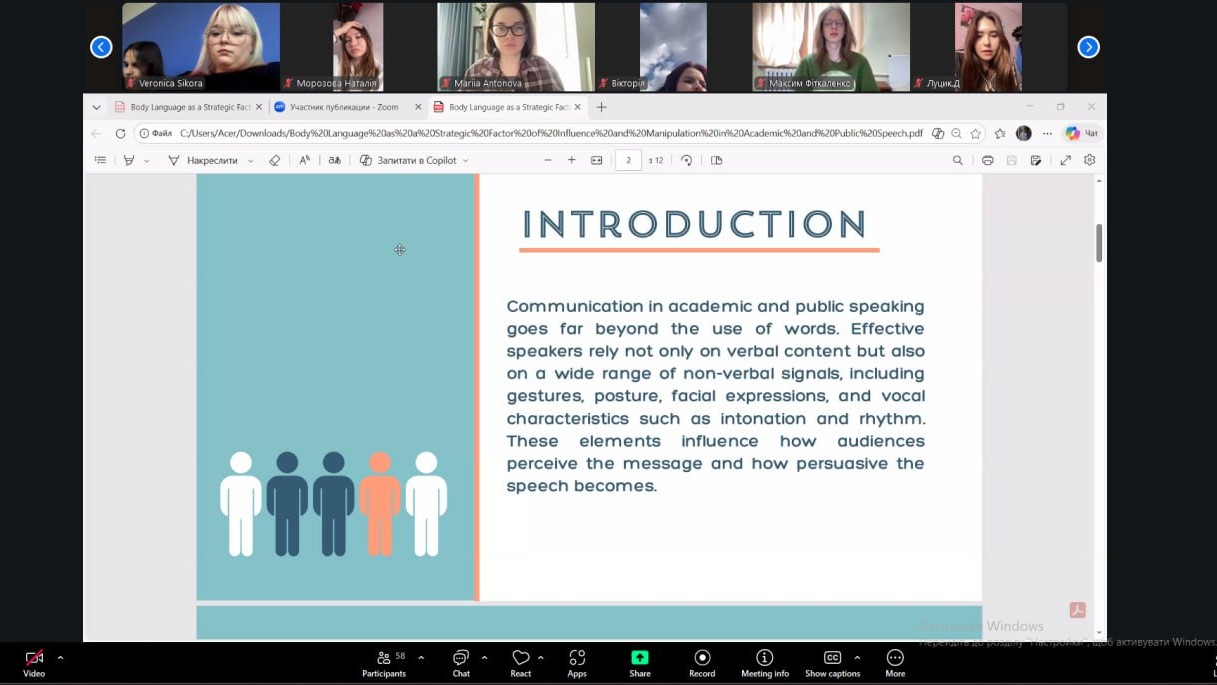Show next participants with right arrow

click(x=1088, y=47)
